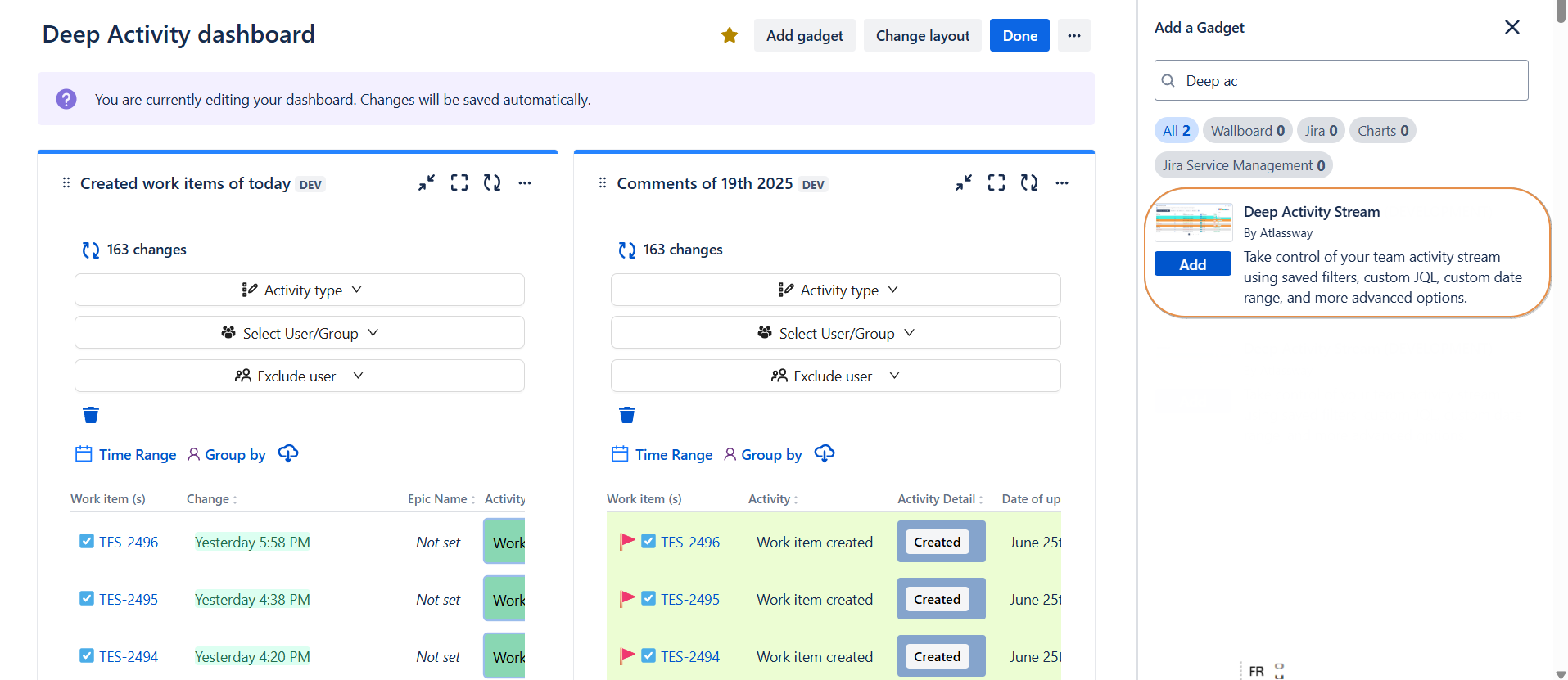Select the Wallboard category filter
1568x680 pixels.
pos(1247,131)
